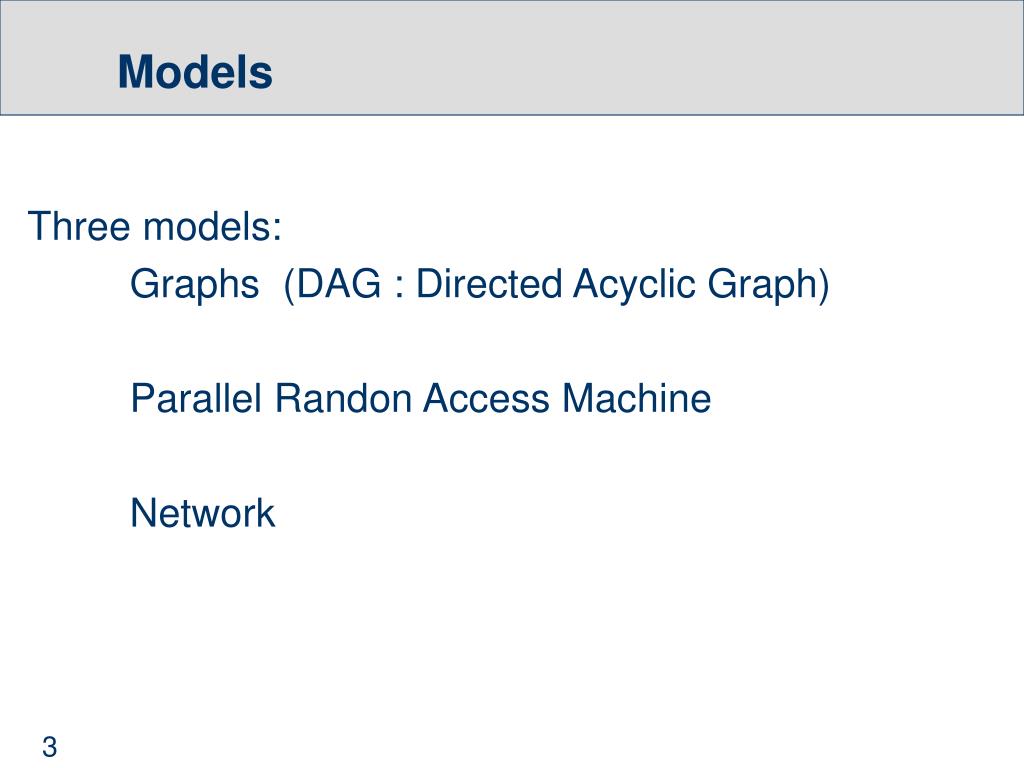Select the word "Directed"
Image resolution: width=1024 pixels, height=768 pixels.
click(x=488, y=285)
